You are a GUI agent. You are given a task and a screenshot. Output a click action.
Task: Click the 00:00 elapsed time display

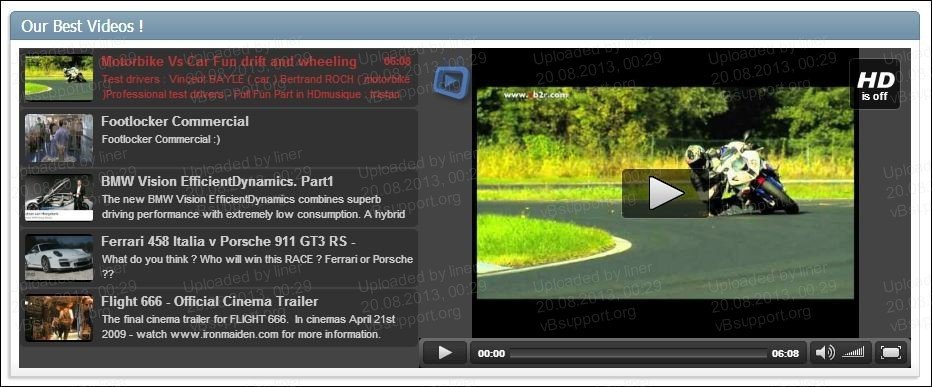click(491, 353)
